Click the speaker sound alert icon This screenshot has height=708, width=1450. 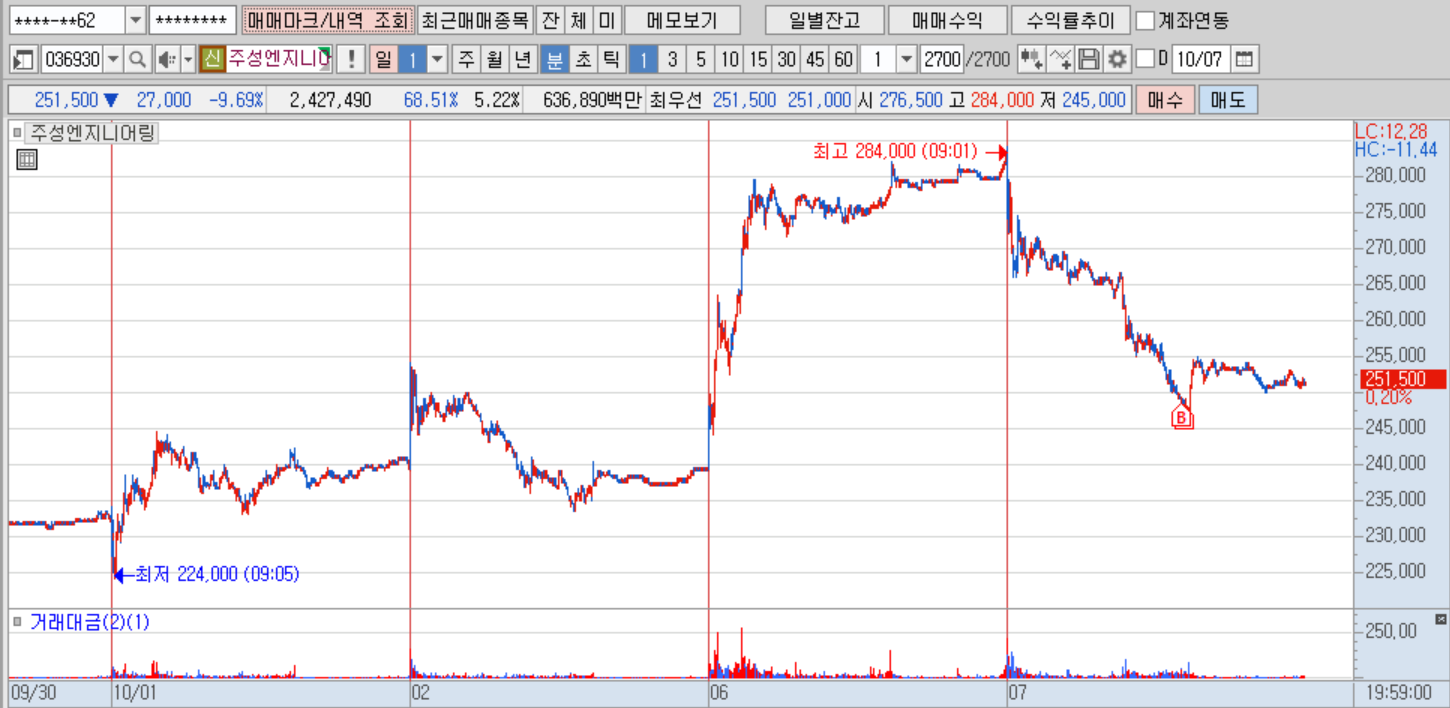(x=166, y=59)
